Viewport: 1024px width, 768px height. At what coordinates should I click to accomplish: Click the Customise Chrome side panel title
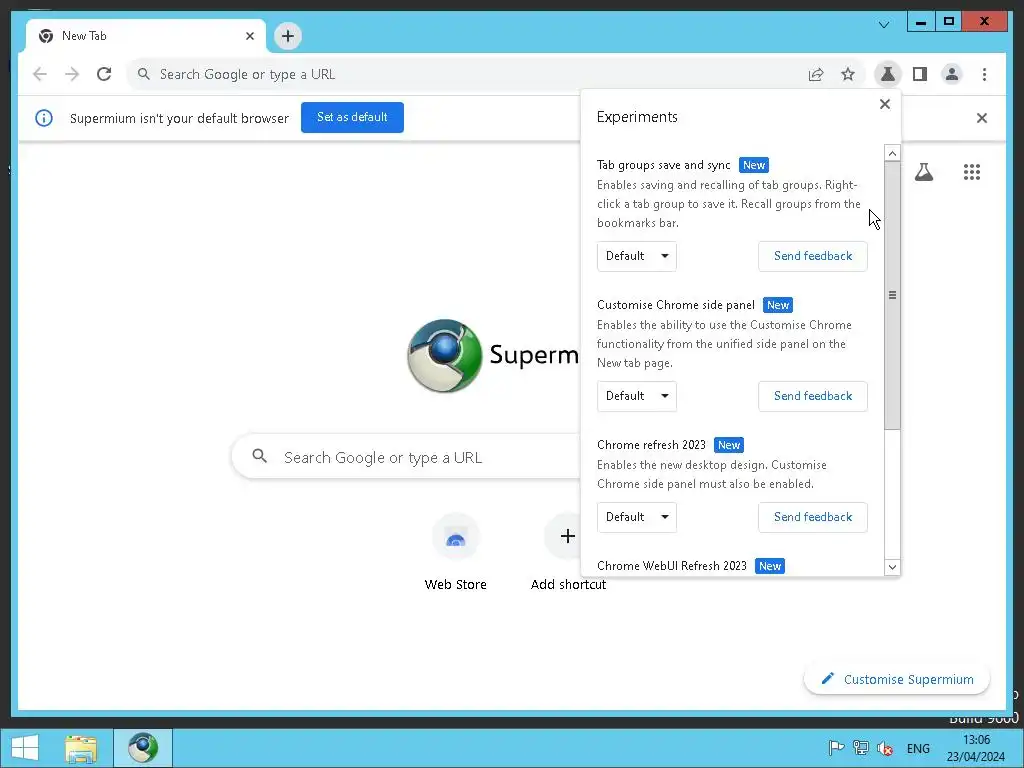point(675,305)
